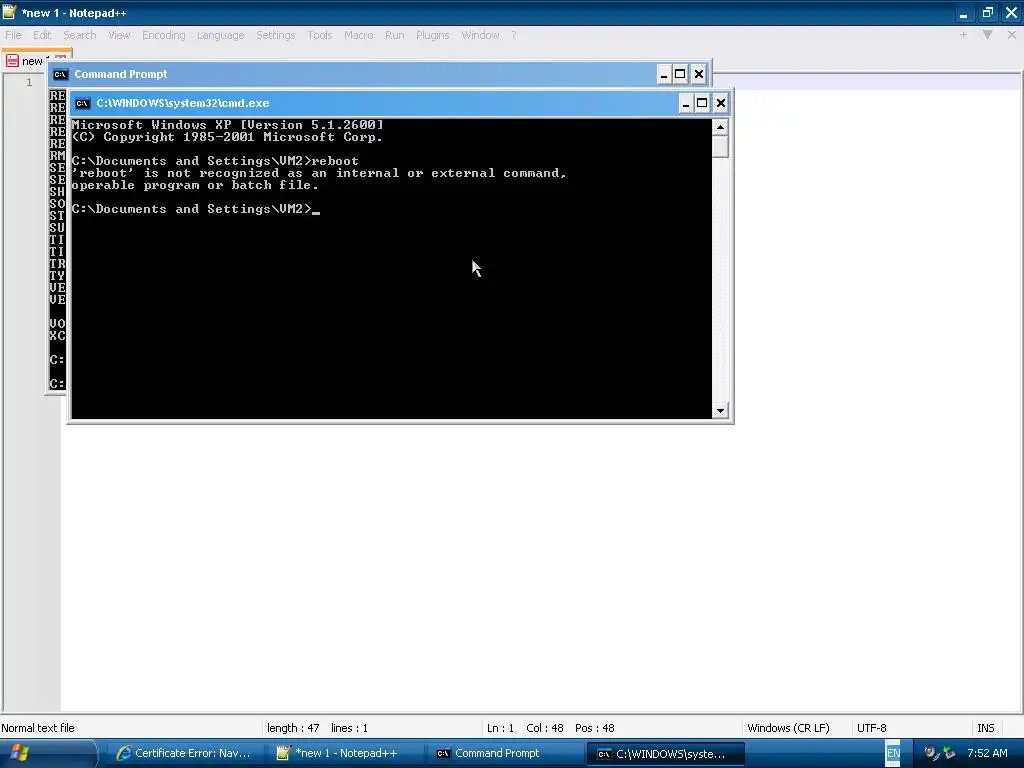Click the 'UTF-8' encoding indicator
Viewport: 1024px width, 768px height.
[872, 728]
